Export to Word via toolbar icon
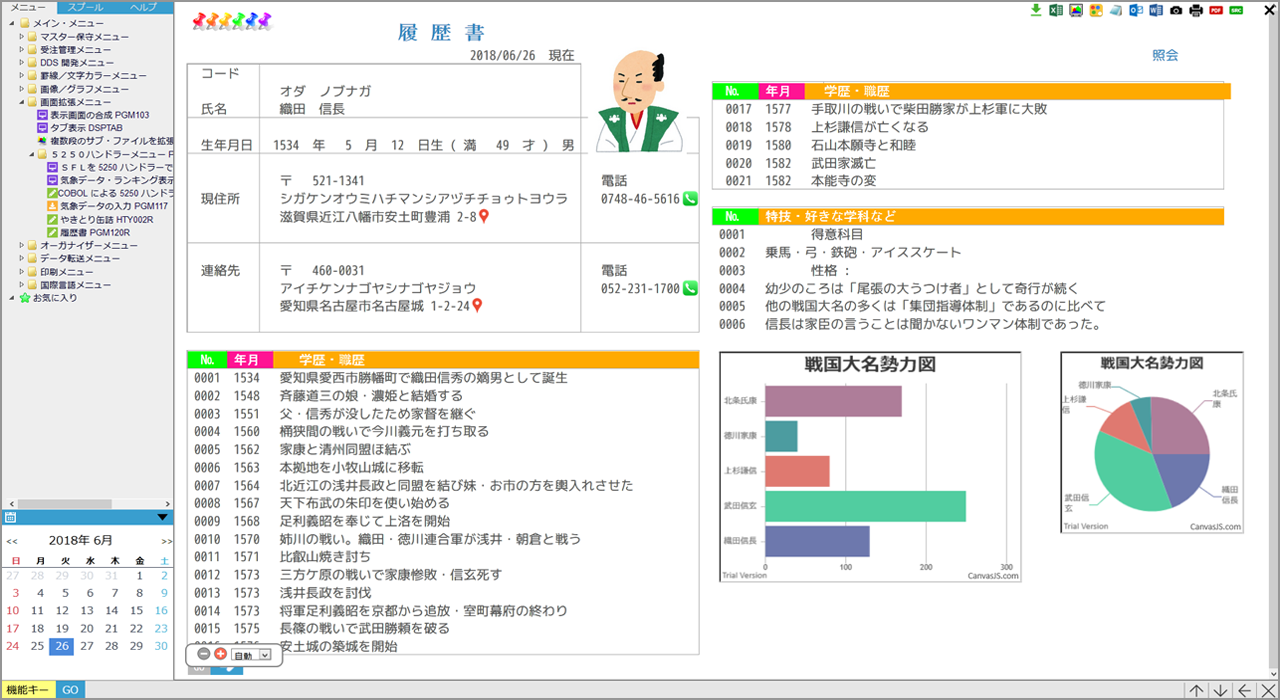Screen dimensions: 1280x700 click(1155, 10)
